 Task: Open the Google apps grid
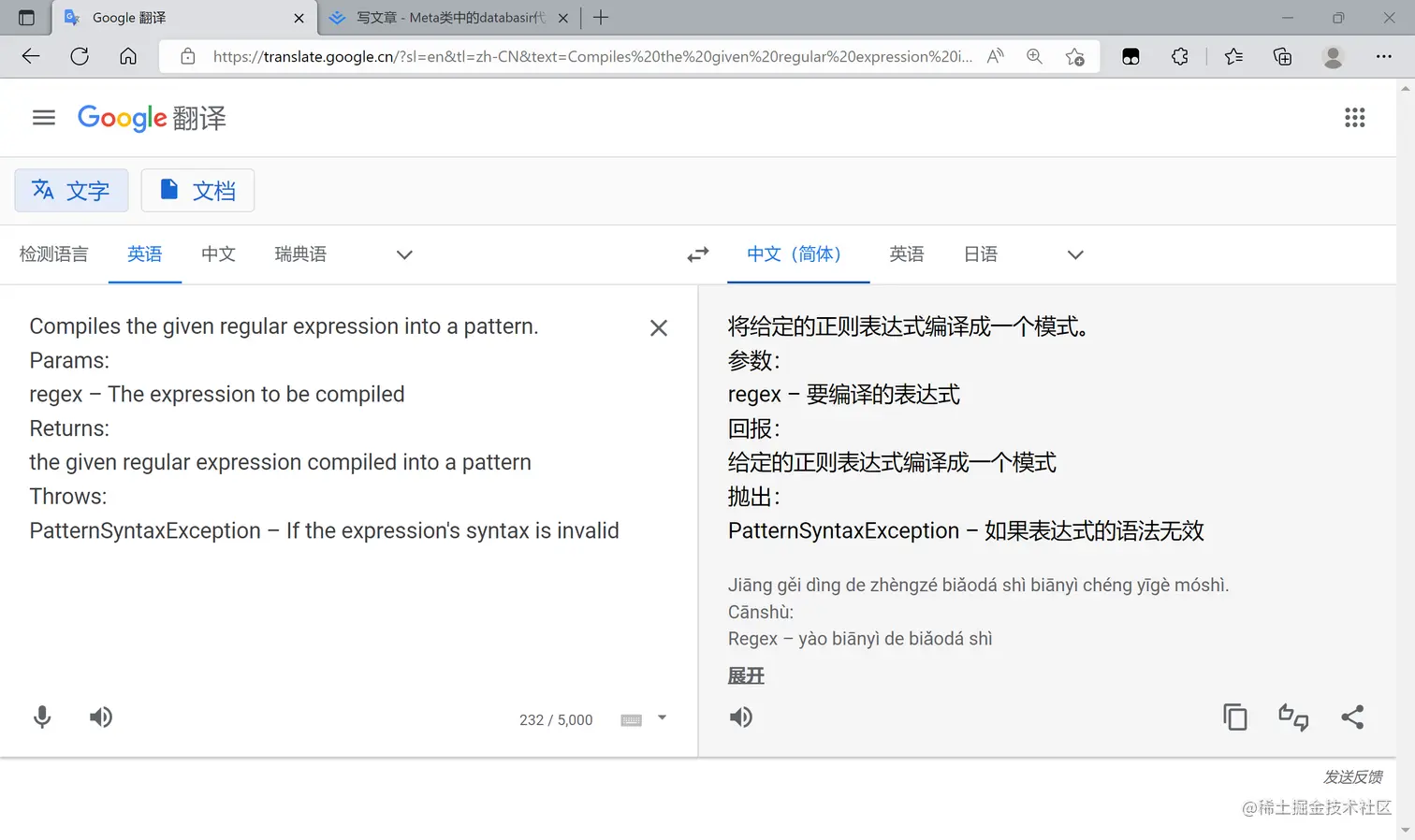coord(1354,118)
